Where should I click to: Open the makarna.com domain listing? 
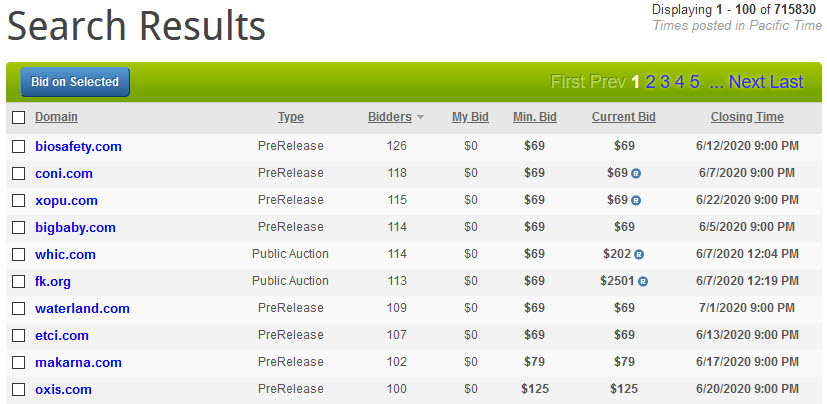[x=79, y=363]
